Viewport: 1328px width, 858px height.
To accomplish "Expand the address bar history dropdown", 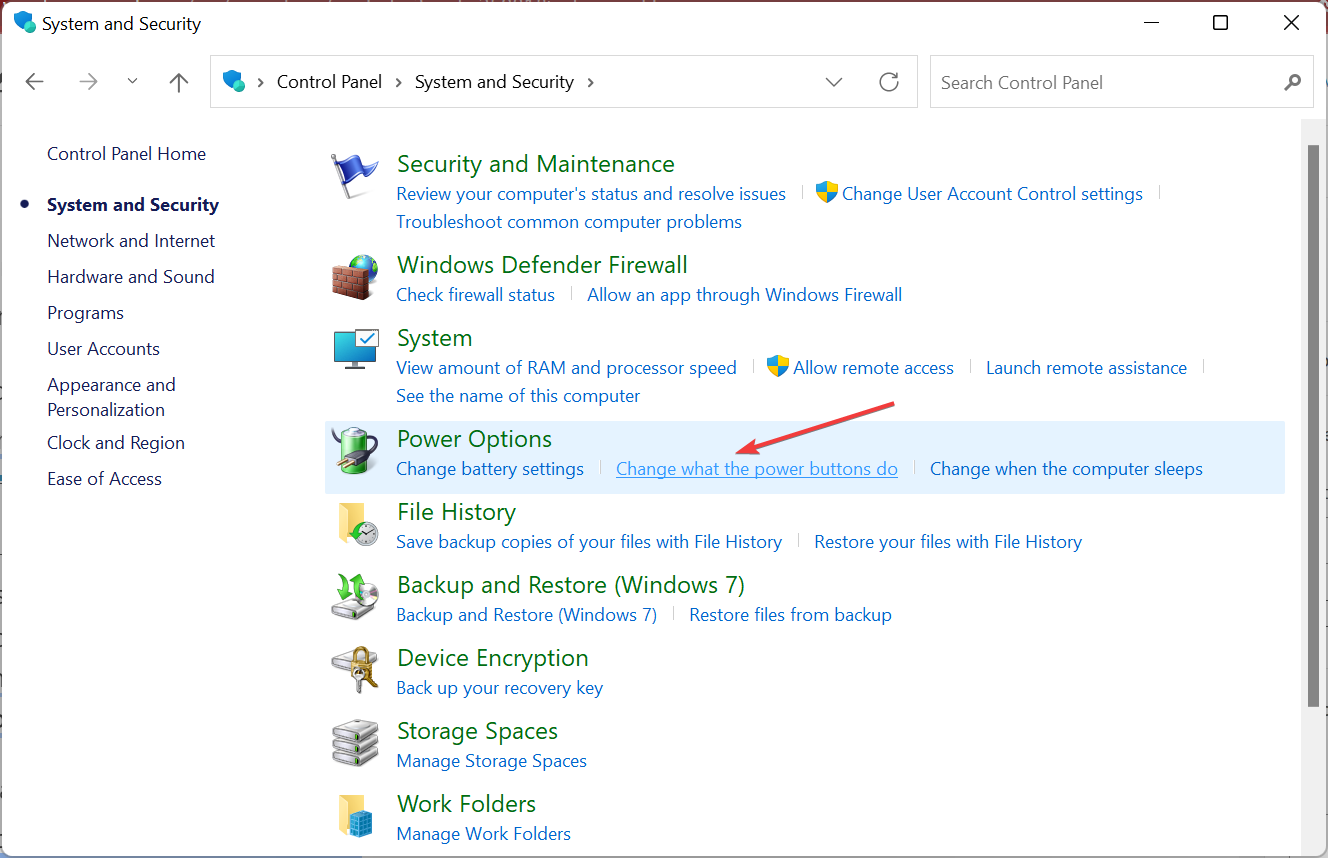I will pos(834,82).
